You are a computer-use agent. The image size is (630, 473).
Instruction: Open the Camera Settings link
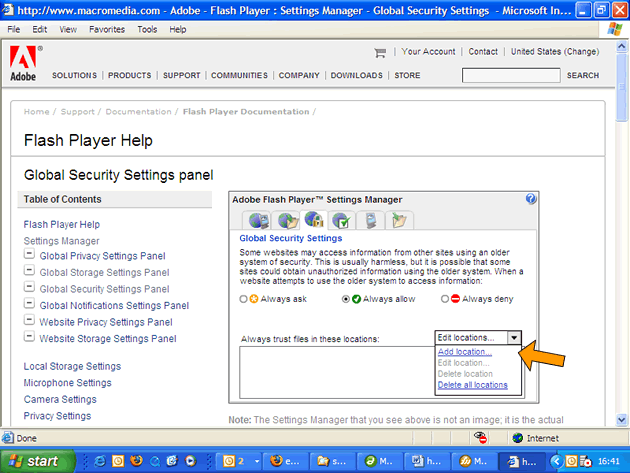pyautogui.click(x=60, y=399)
